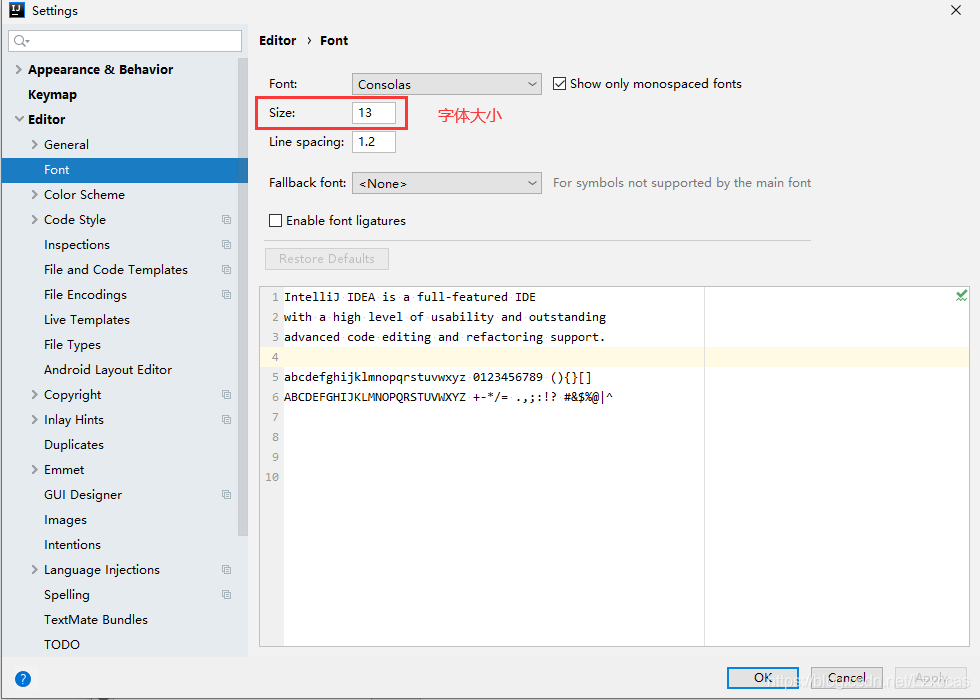This screenshot has height=700, width=980.
Task: Open GUI Designer settings
Action: click(x=82, y=494)
